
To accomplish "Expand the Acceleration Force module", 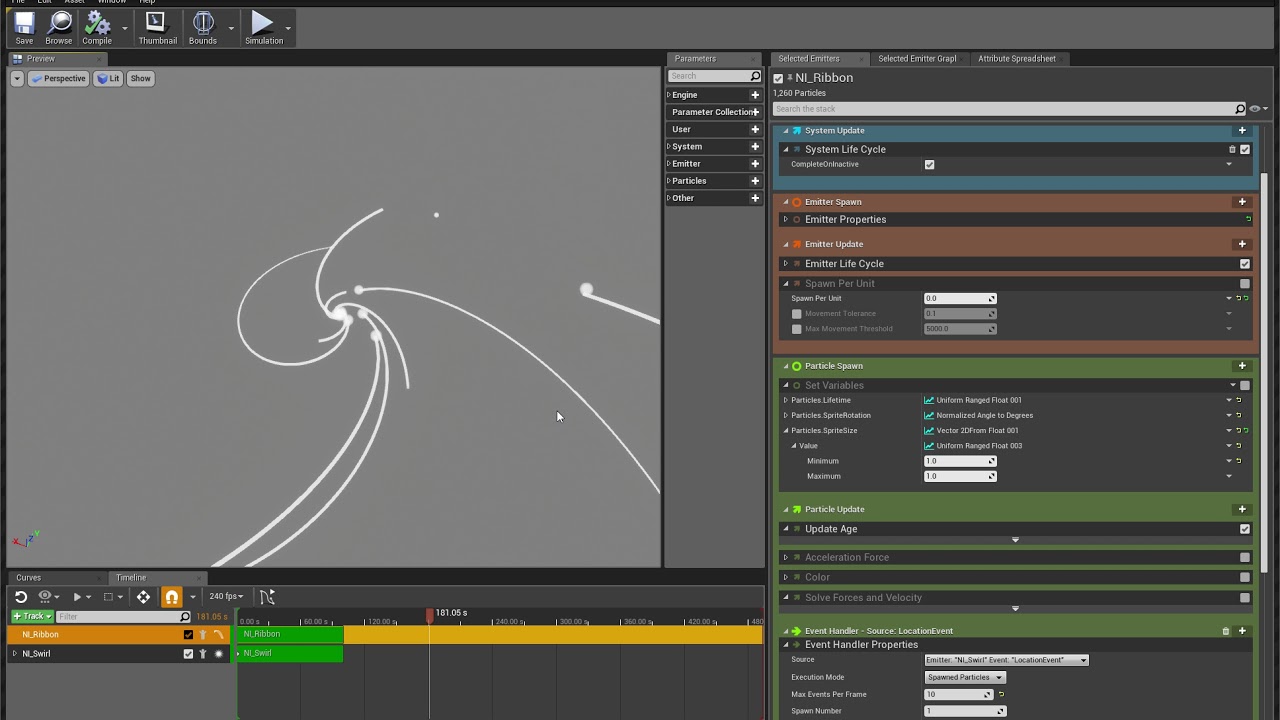I will [x=785, y=558].
